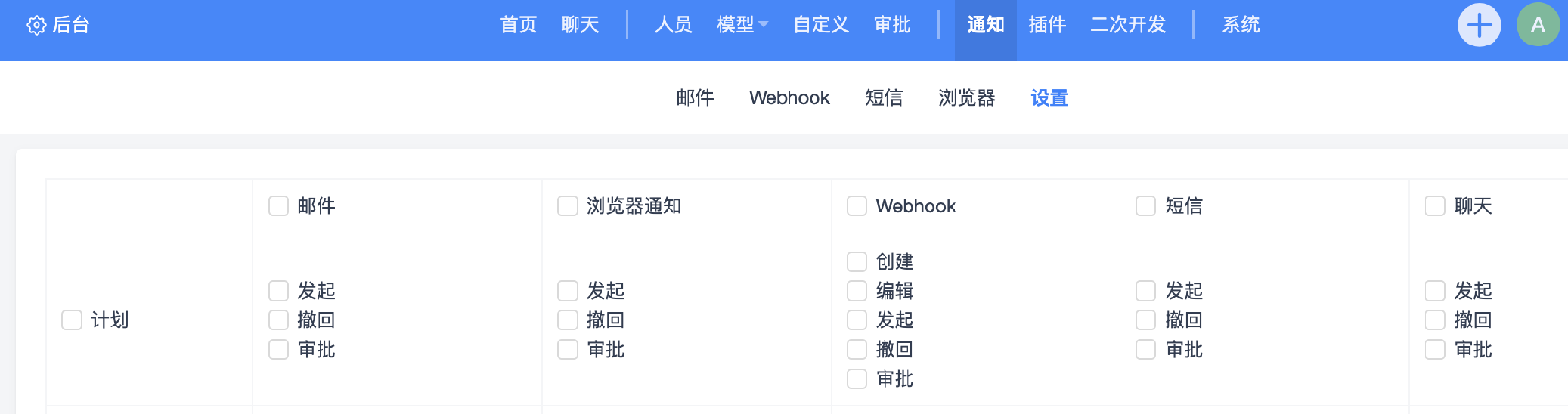Check the 短信 column header checkbox
Viewport: 1568px width, 414px height.
(1145, 206)
